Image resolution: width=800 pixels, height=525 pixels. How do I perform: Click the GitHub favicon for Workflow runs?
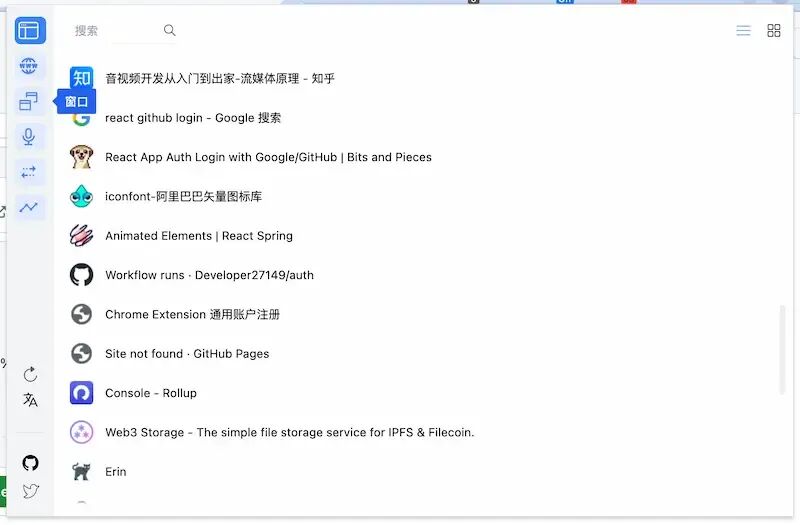point(82,274)
